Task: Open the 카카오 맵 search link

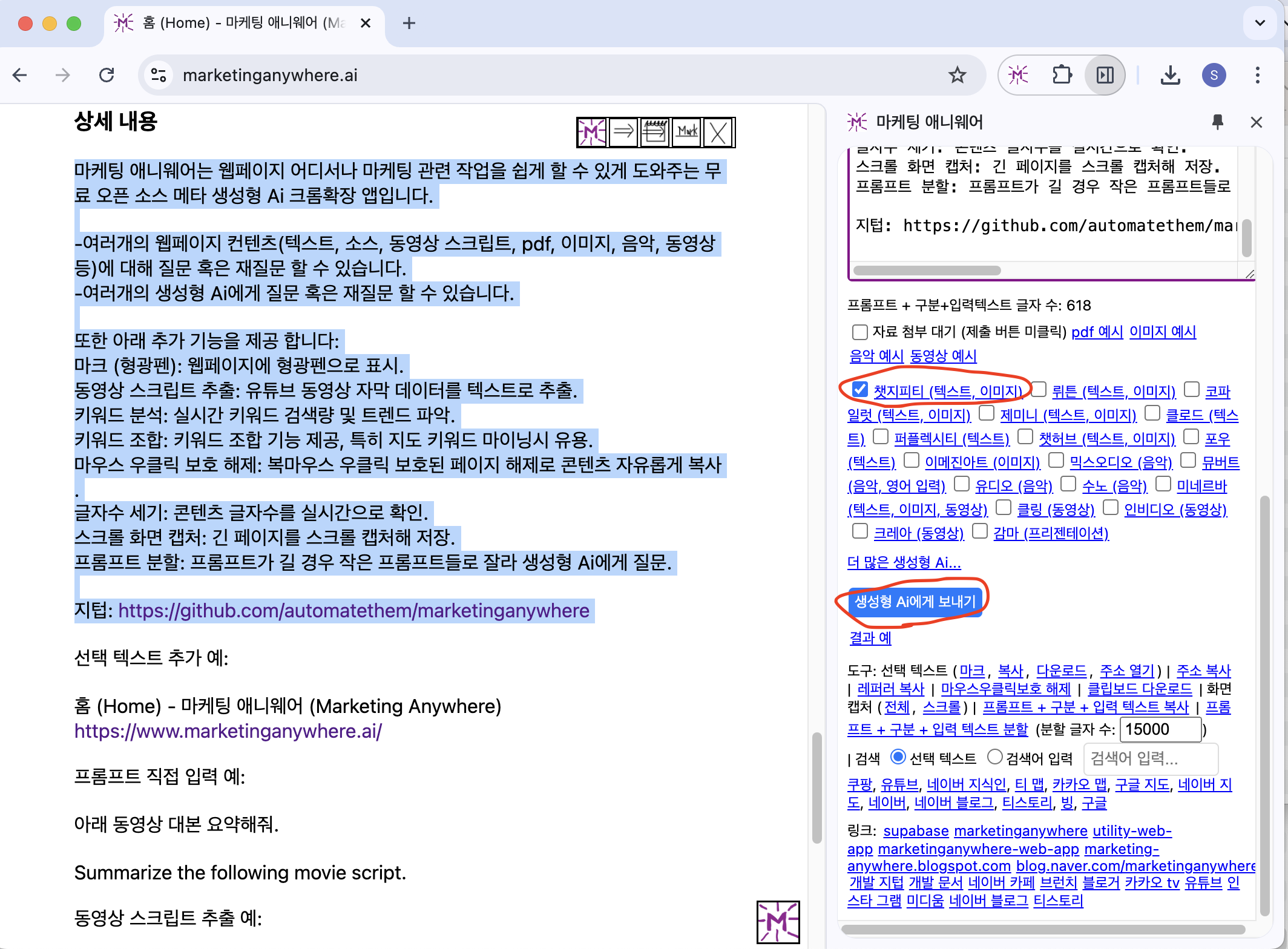Action: pyautogui.click(x=1079, y=784)
